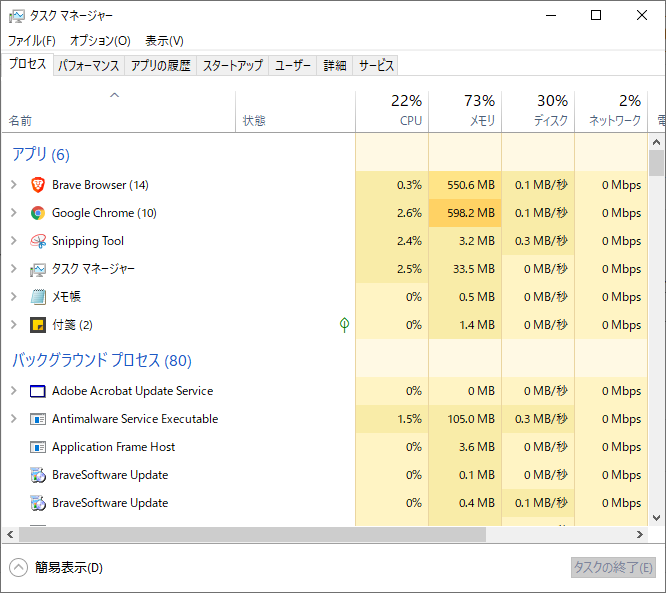This screenshot has height=593, width=666.
Task: Click the 2.6% CPU cell for Chrome
Action: 392,213
